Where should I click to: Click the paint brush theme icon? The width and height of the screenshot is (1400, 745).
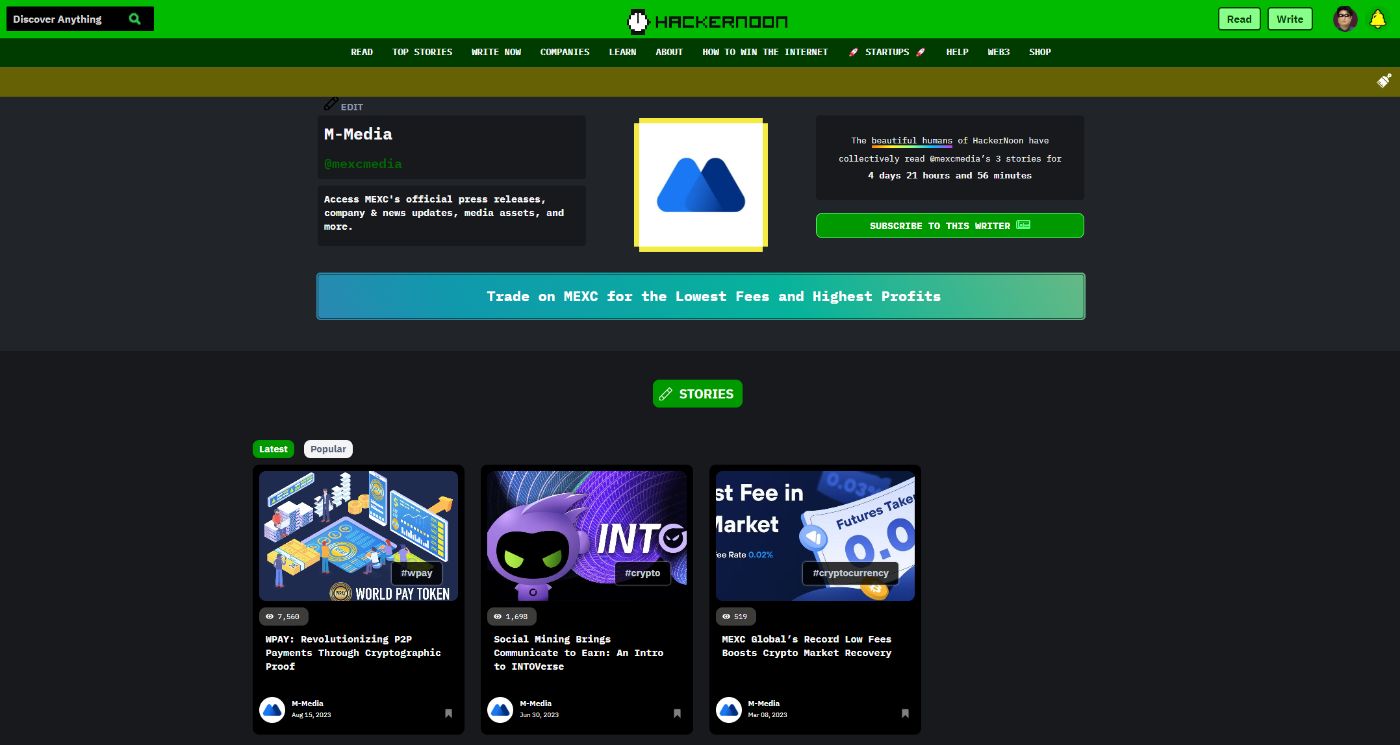(1384, 81)
